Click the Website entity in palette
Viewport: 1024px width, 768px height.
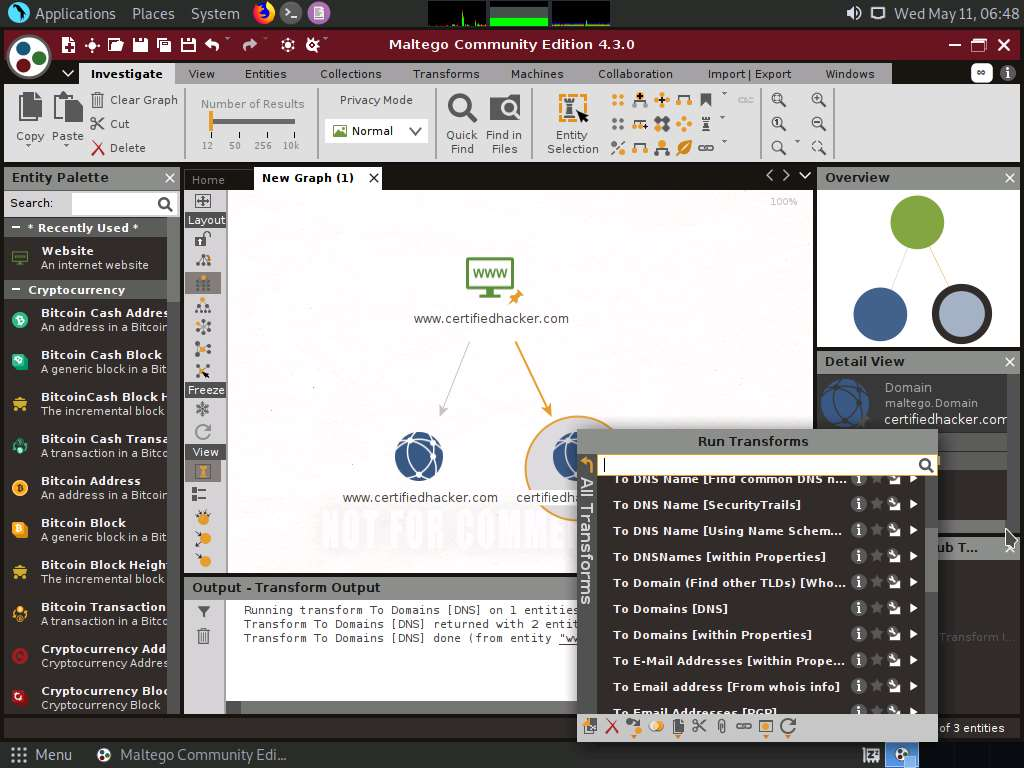pos(85,258)
